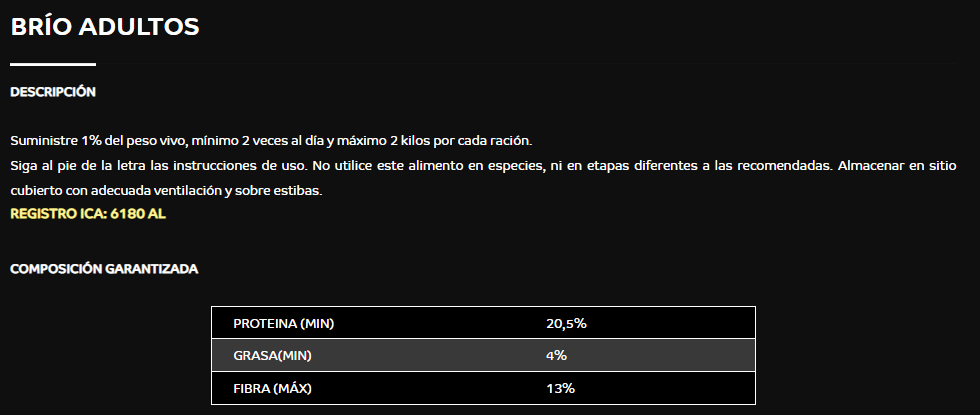Click the 20,5% protein value

pyautogui.click(x=566, y=324)
